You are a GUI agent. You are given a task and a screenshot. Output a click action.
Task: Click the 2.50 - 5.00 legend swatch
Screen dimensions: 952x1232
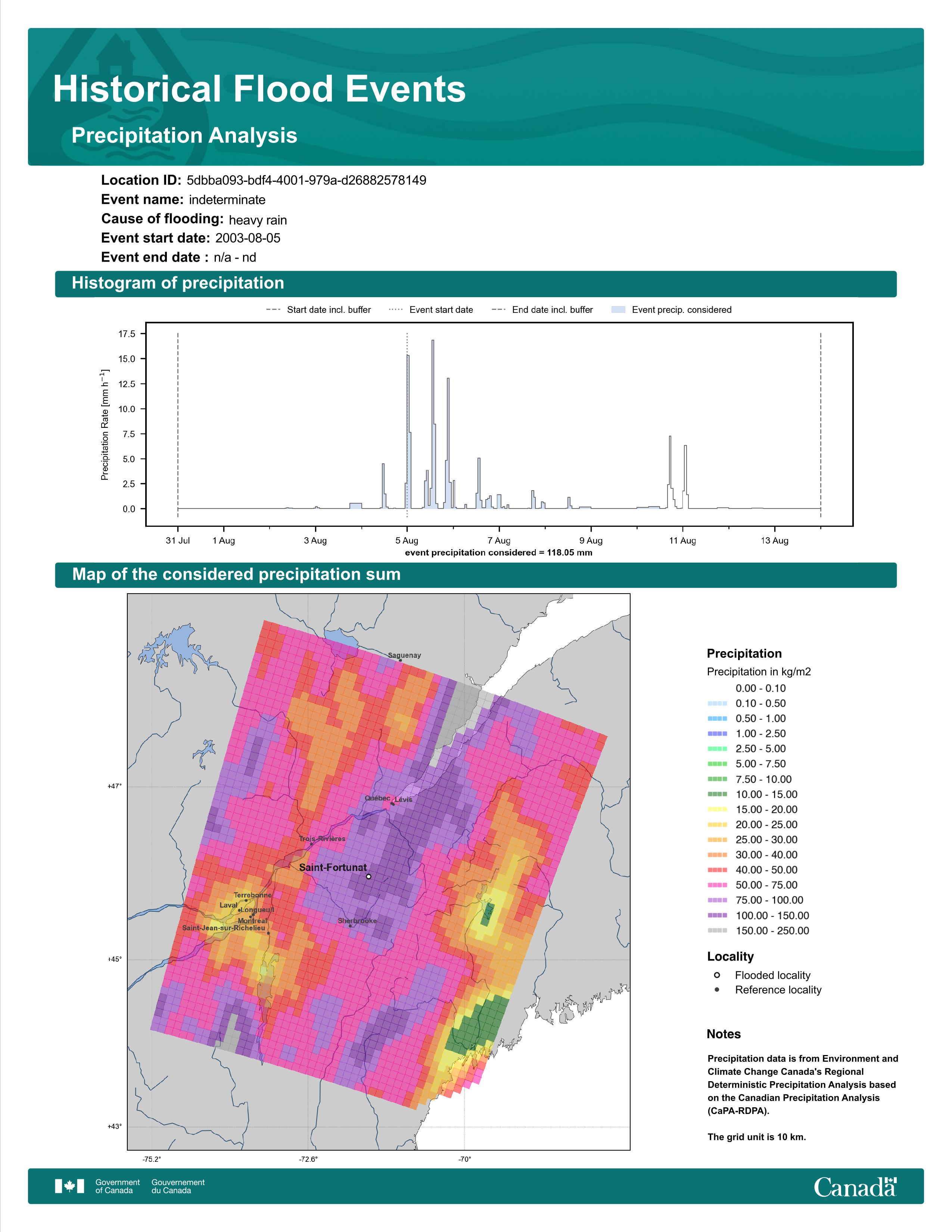pos(717,749)
